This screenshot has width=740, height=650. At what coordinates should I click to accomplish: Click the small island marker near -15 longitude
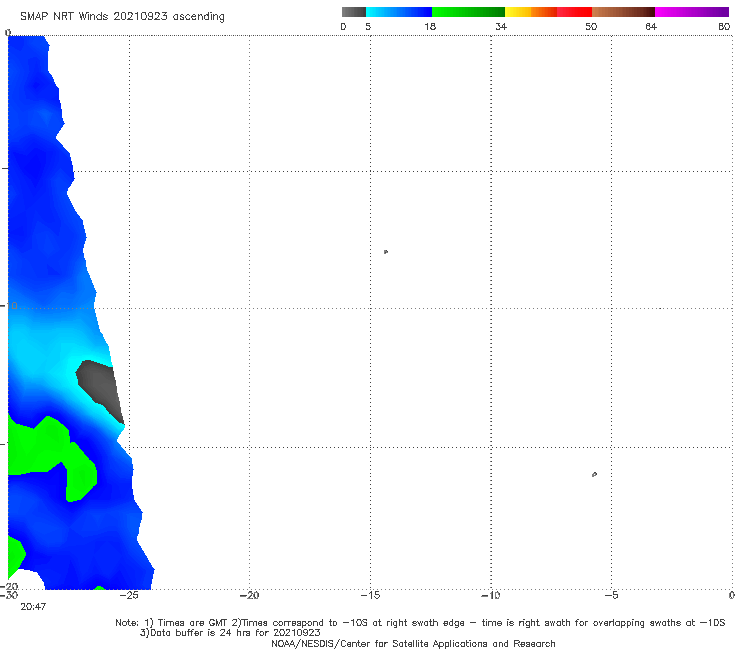pyautogui.click(x=386, y=252)
